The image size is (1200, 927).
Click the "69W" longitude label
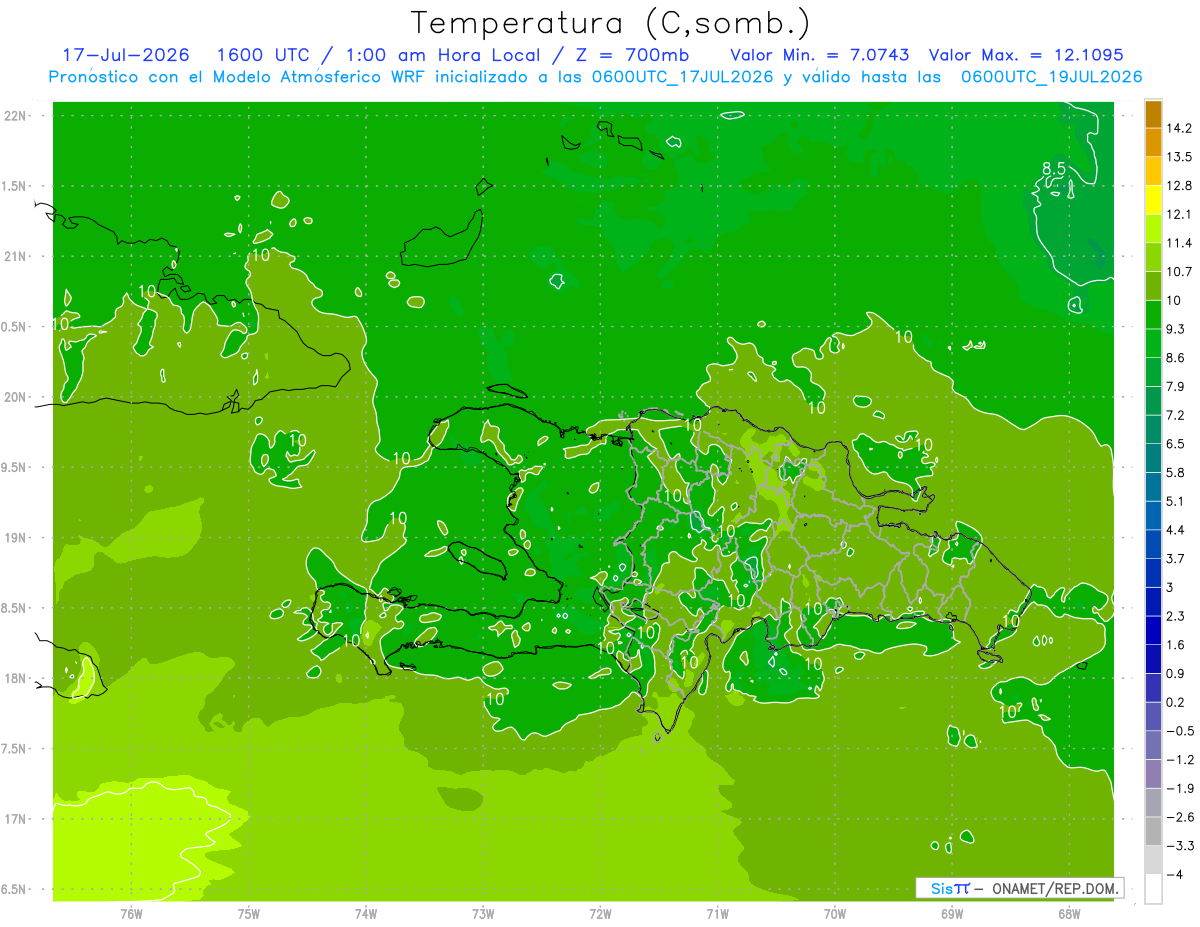click(952, 913)
